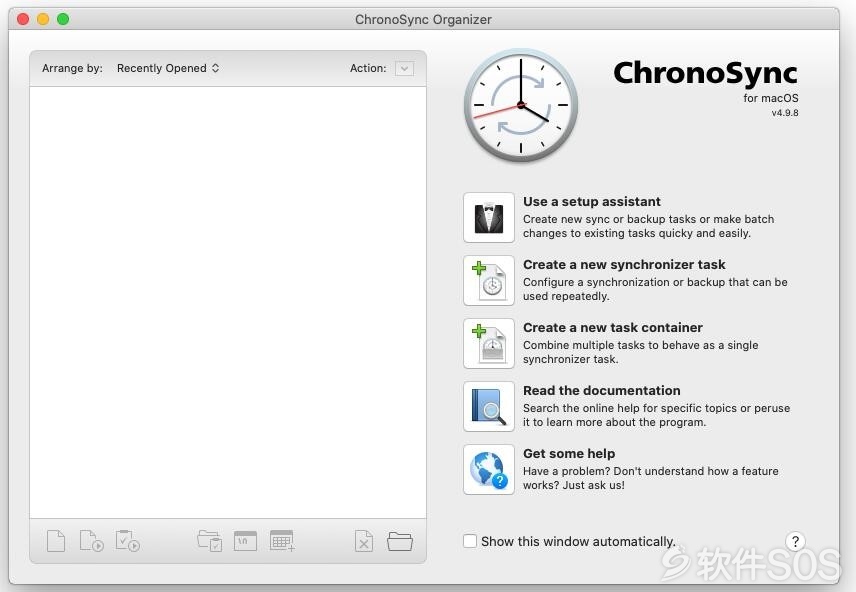Viewport: 856px width, 592px height.
Task: Click 'Show this window automatically.' label text
Action: 578,542
